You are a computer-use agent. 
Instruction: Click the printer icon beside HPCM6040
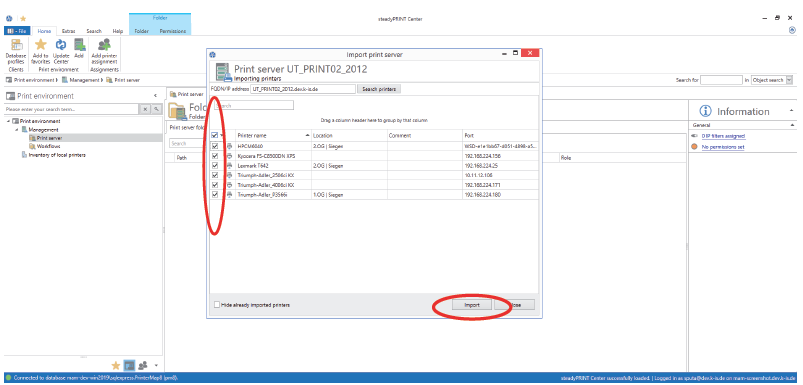tap(229, 146)
